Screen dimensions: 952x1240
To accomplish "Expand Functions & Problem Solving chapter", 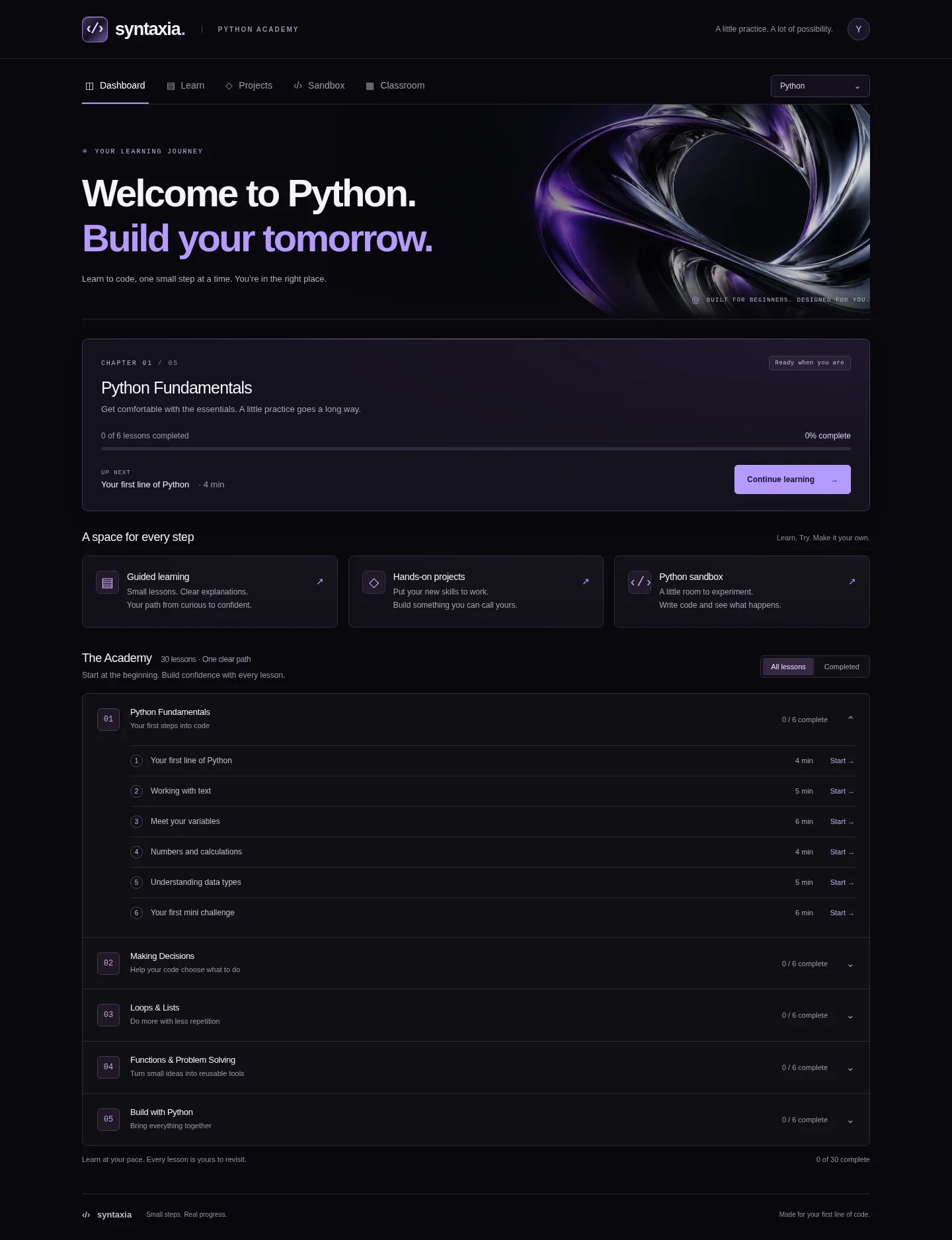I will click(x=850, y=1069).
